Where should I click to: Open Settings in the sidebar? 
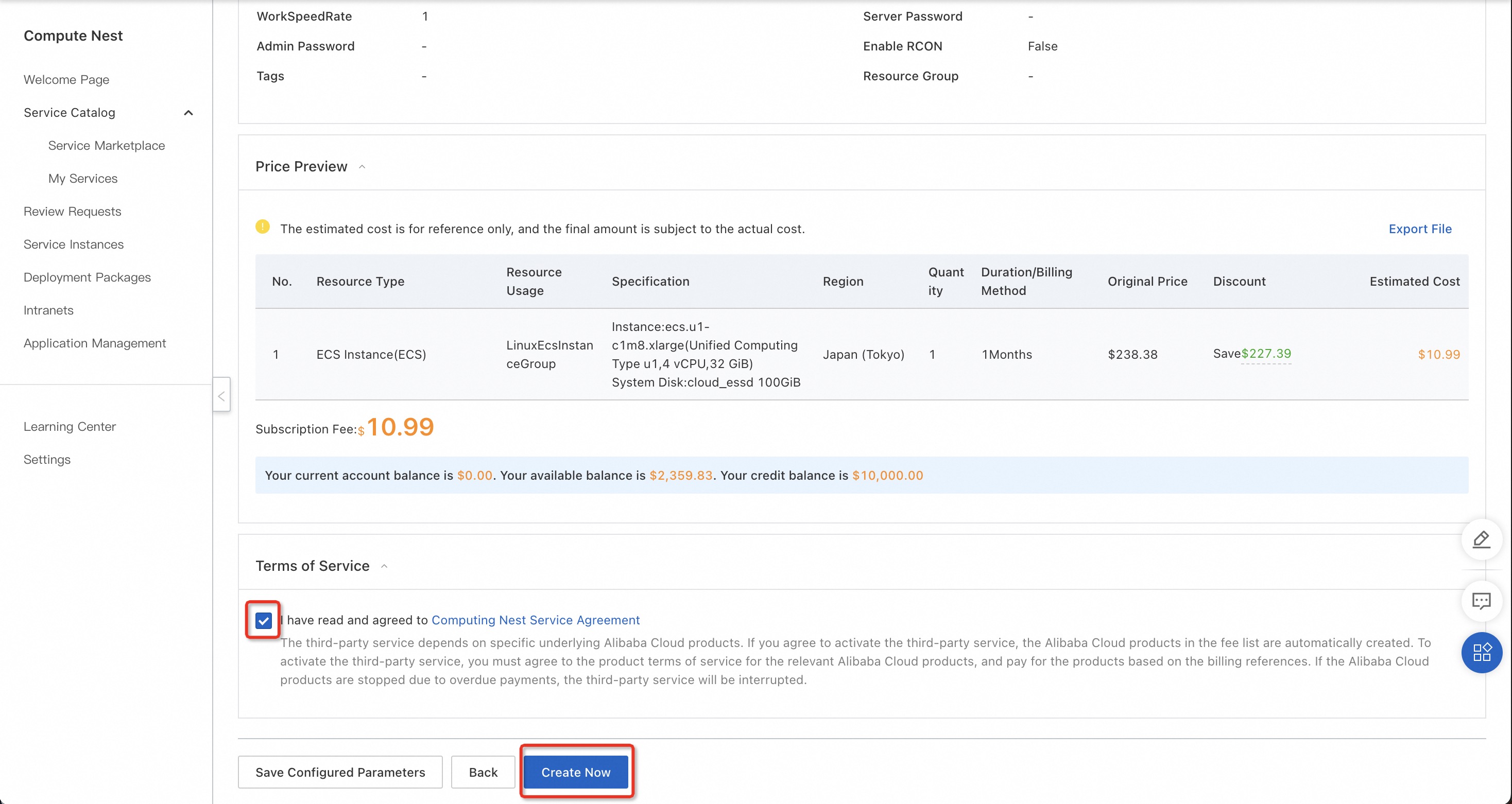click(x=47, y=460)
